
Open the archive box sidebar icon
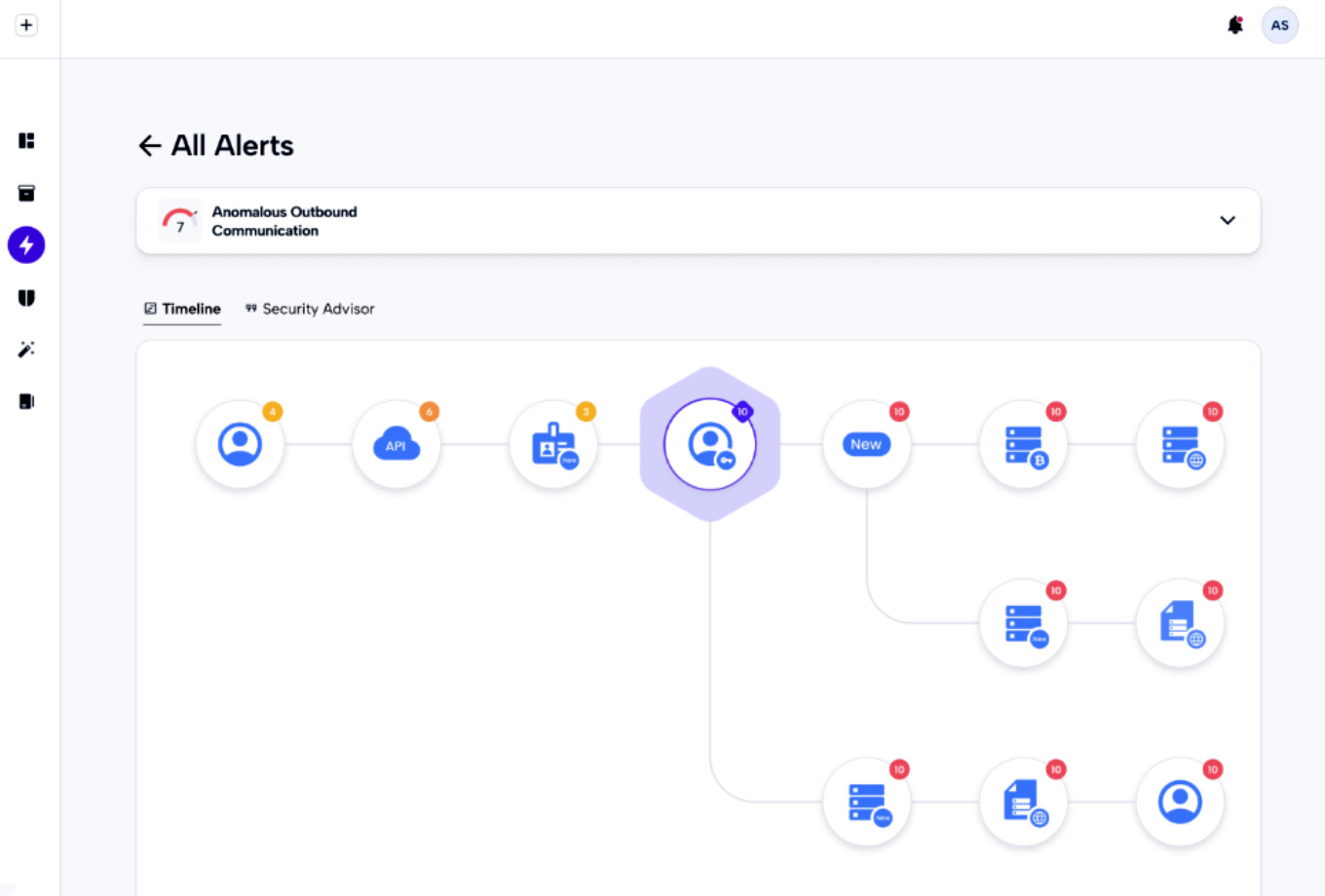[26, 193]
